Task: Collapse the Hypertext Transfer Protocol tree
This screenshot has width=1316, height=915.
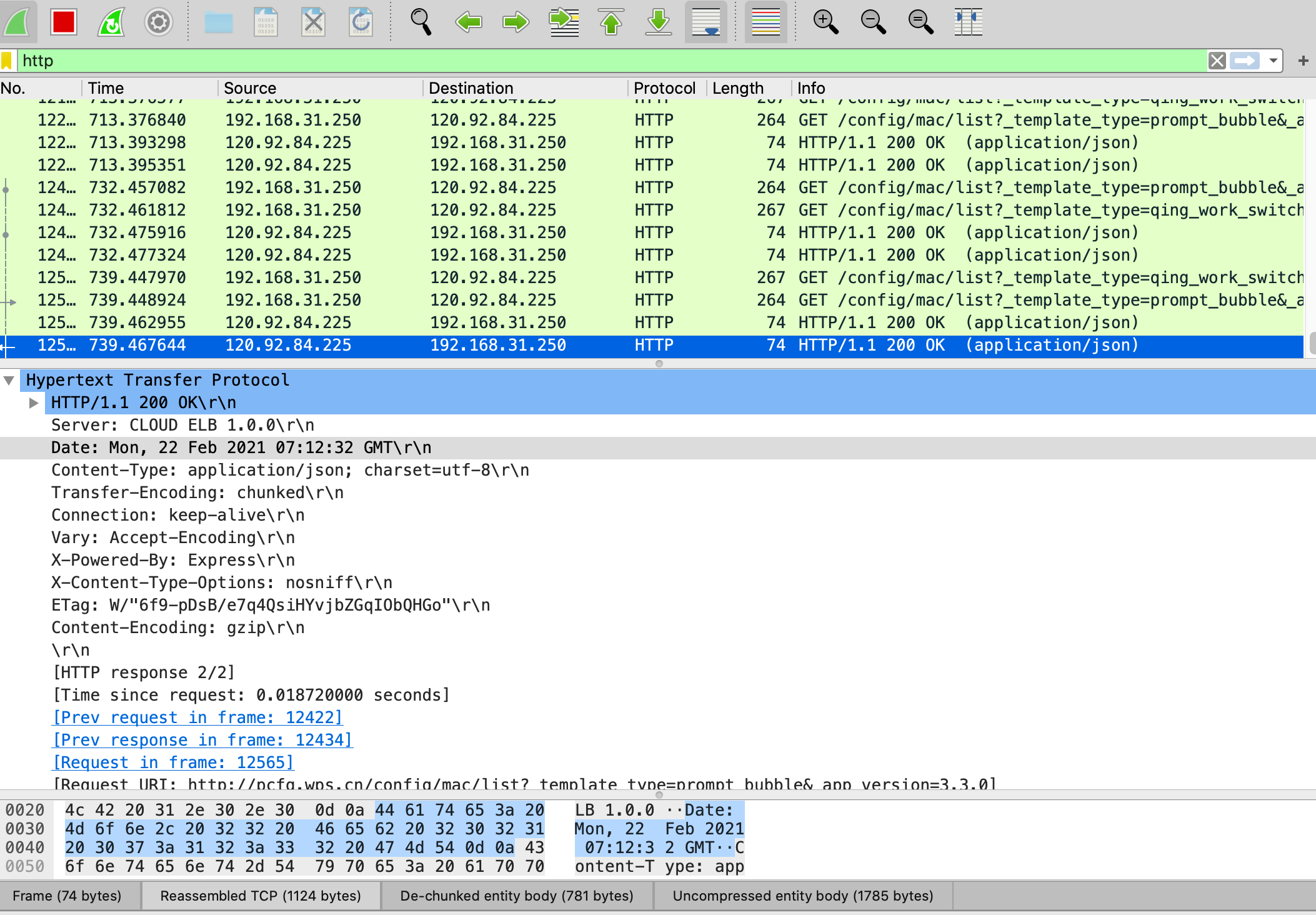Action: [x=9, y=379]
